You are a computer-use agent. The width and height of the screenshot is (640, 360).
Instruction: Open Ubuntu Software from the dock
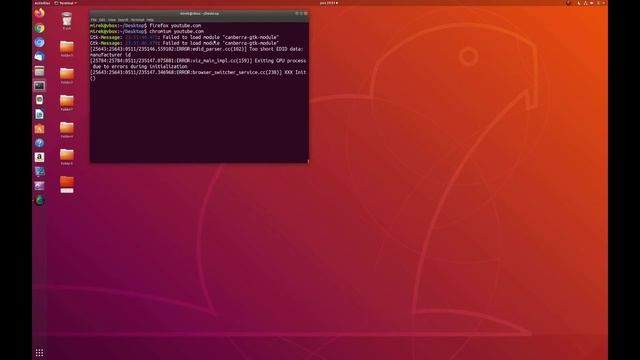[x=39, y=129]
